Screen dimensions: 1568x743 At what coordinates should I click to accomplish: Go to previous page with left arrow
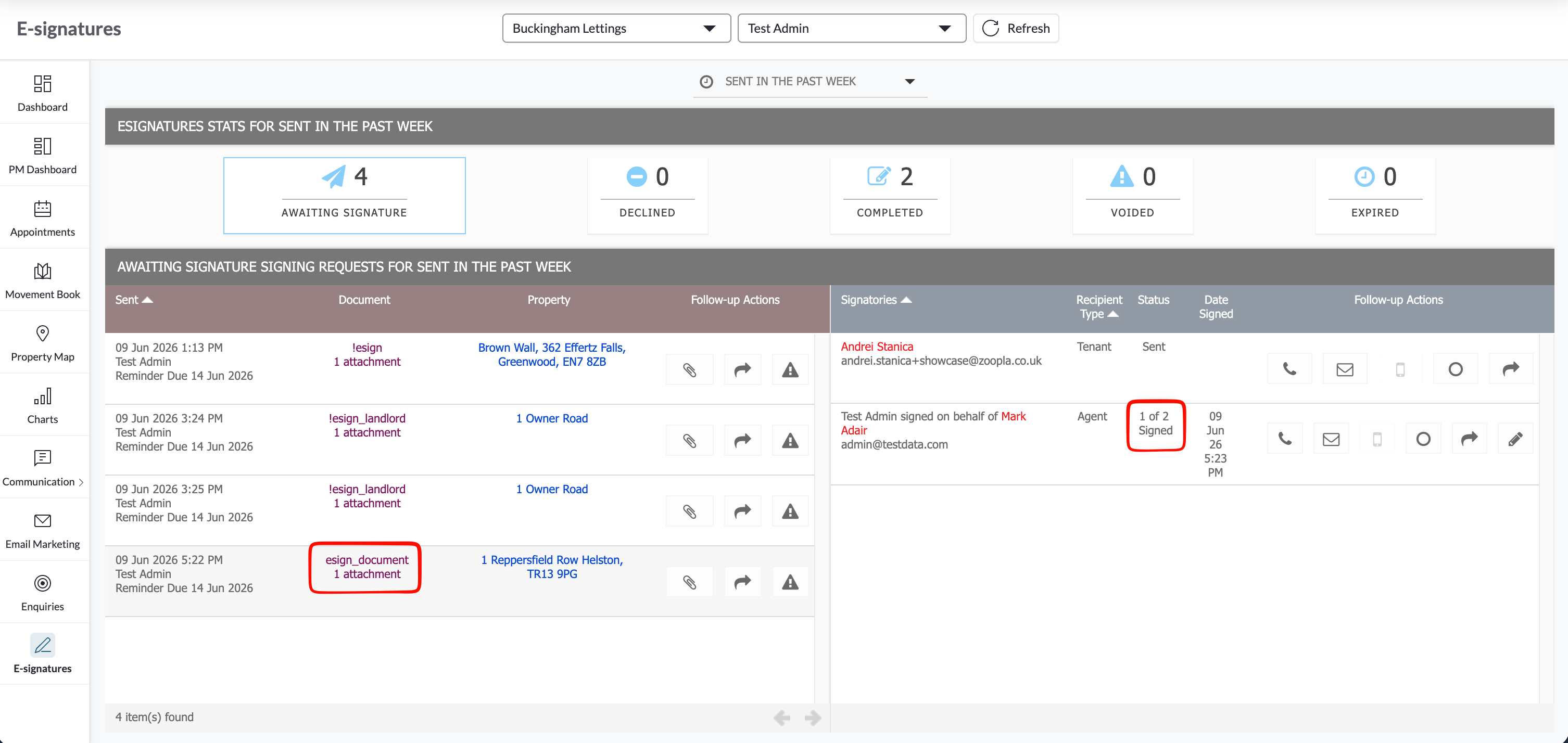(781, 718)
